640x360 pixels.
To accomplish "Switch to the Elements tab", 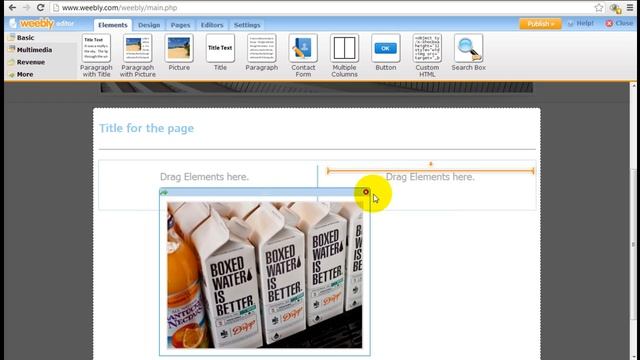I will [113, 25].
